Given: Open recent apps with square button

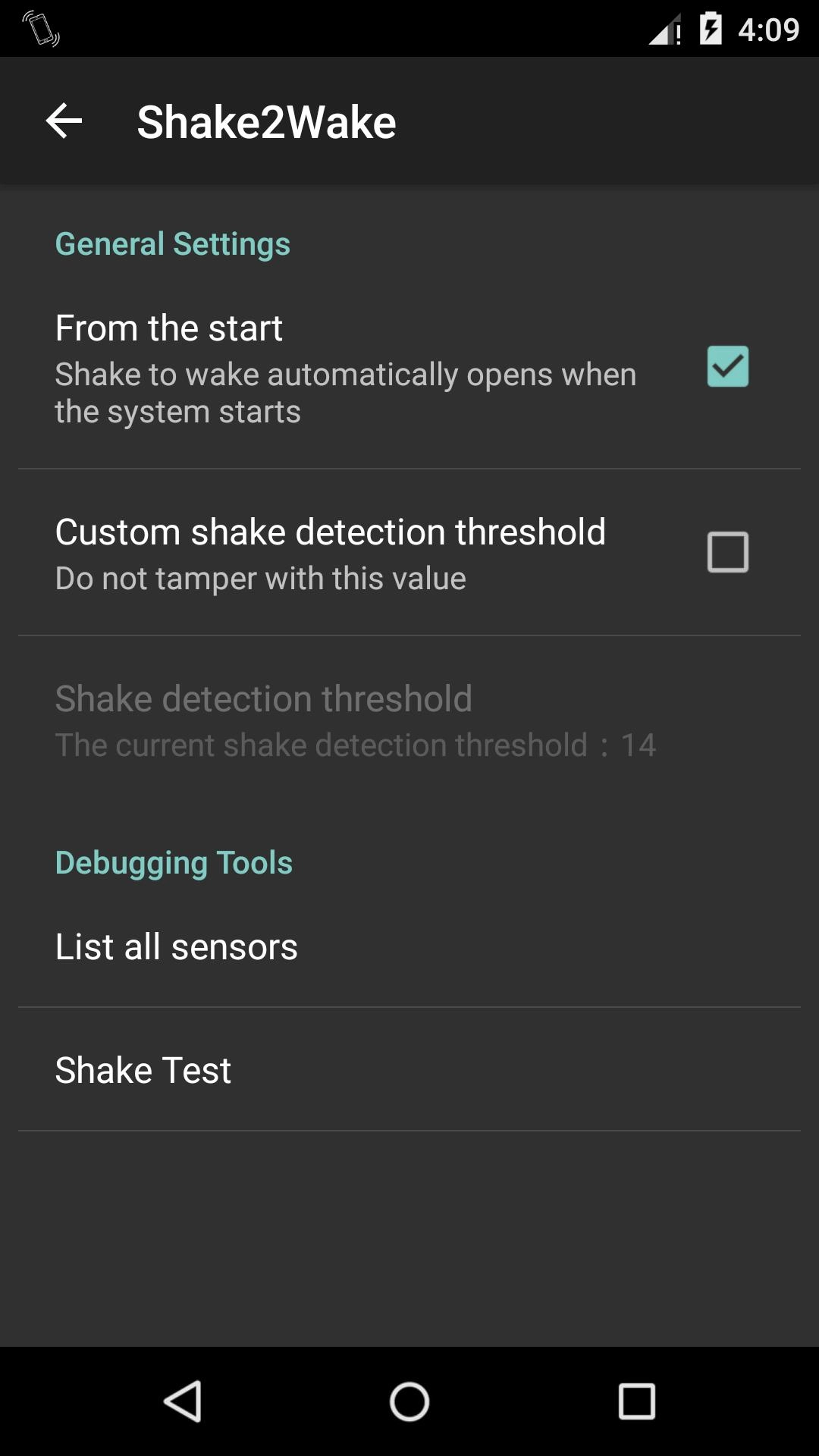Looking at the screenshot, I should [x=636, y=1401].
